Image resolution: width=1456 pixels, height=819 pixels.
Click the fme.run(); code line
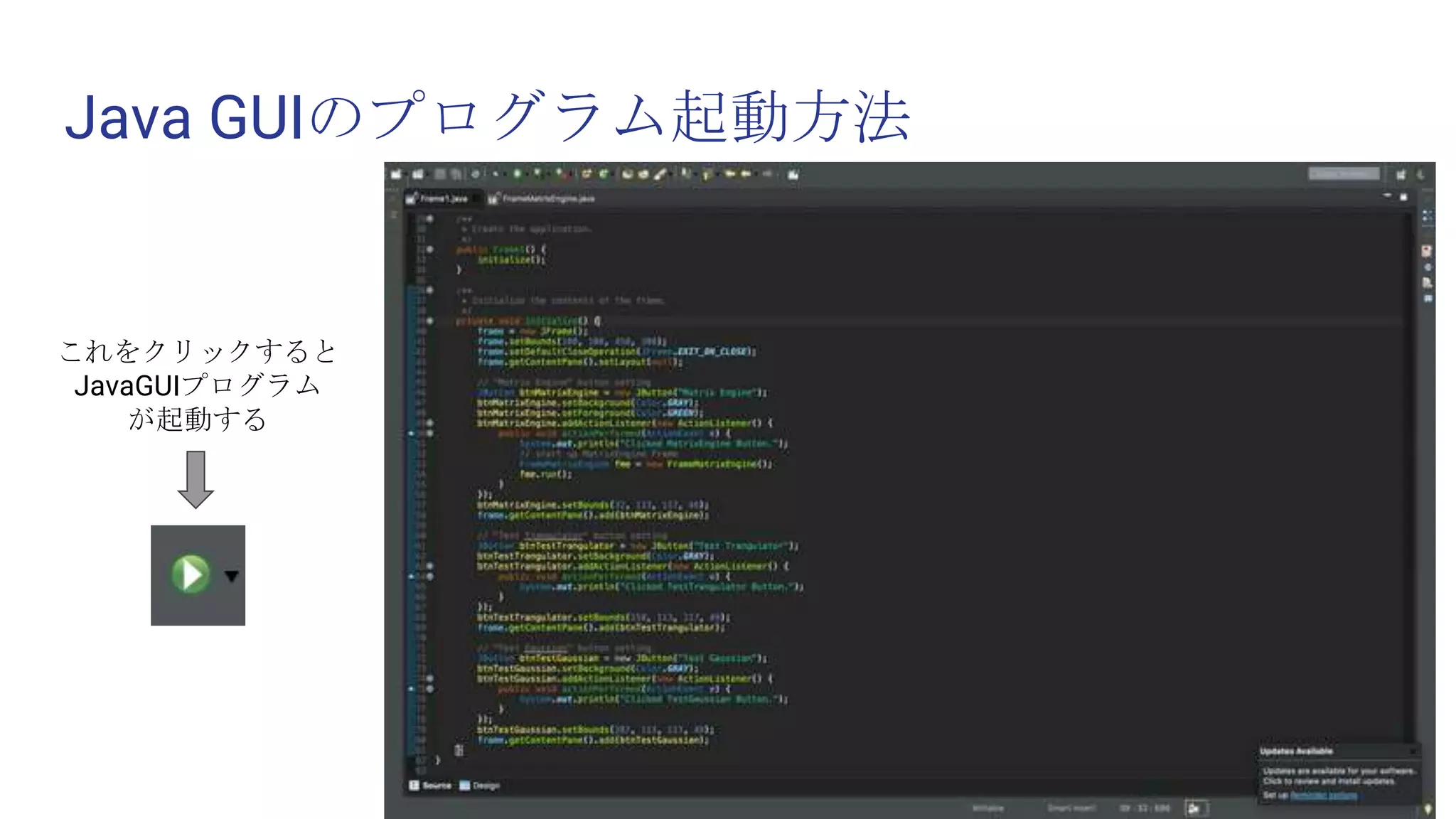[545, 474]
